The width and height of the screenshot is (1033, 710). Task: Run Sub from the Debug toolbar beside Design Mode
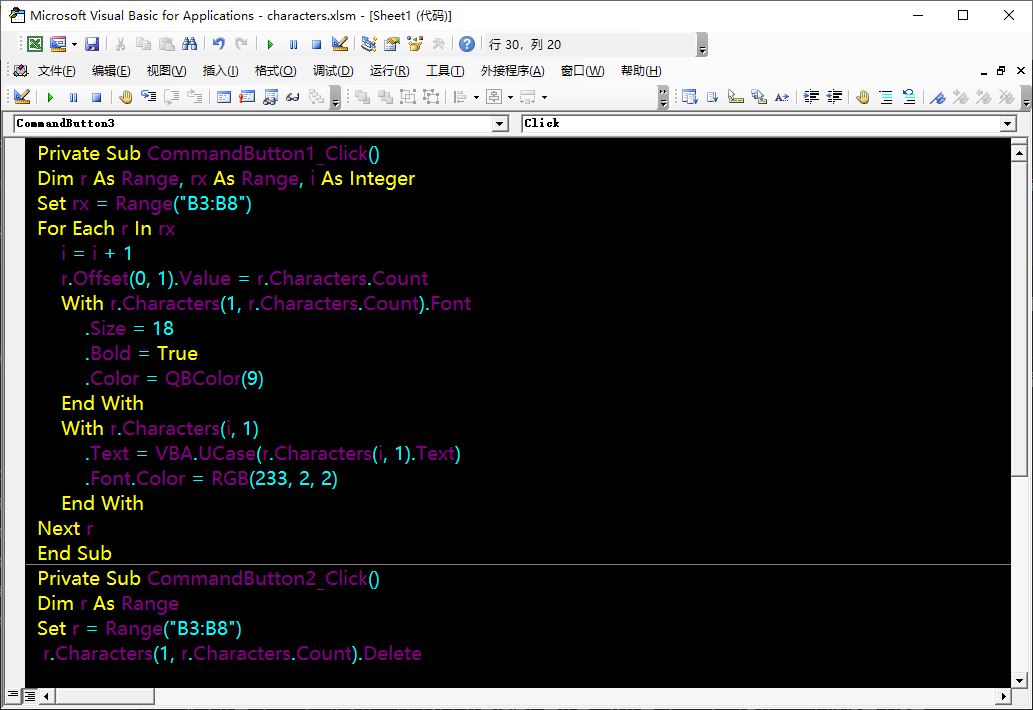50,97
